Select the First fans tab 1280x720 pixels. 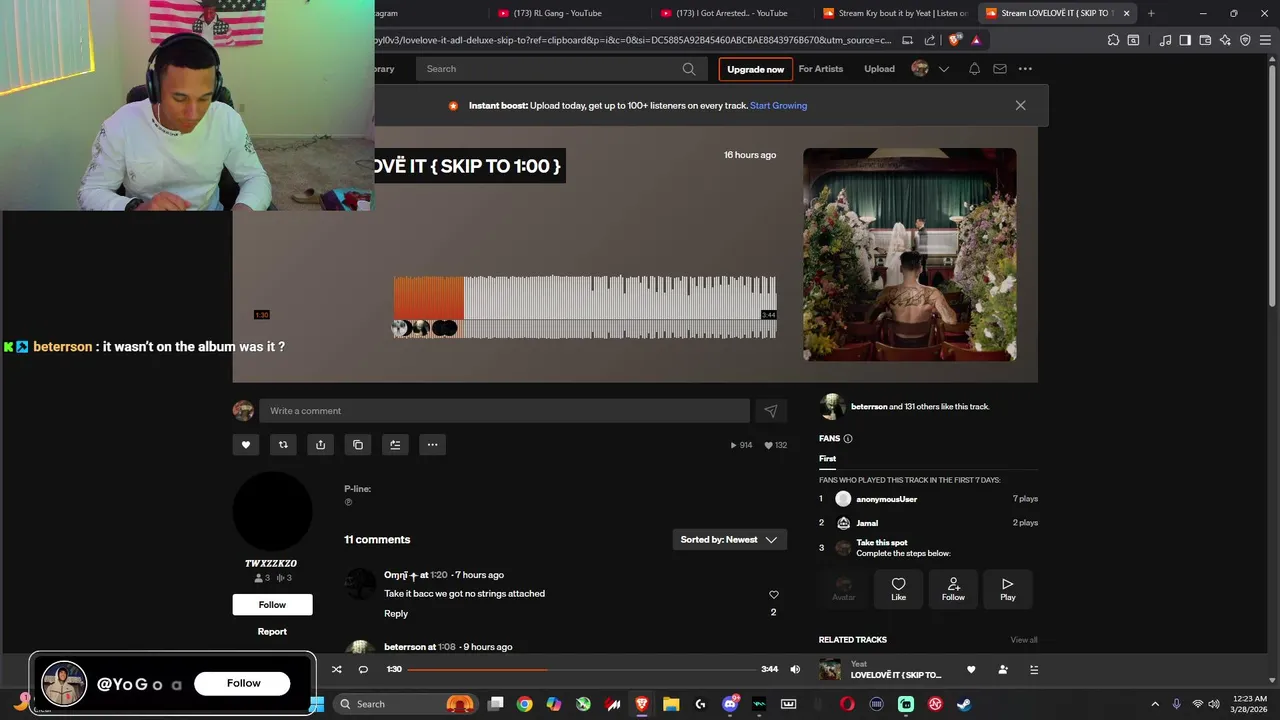(x=827, y=459)
